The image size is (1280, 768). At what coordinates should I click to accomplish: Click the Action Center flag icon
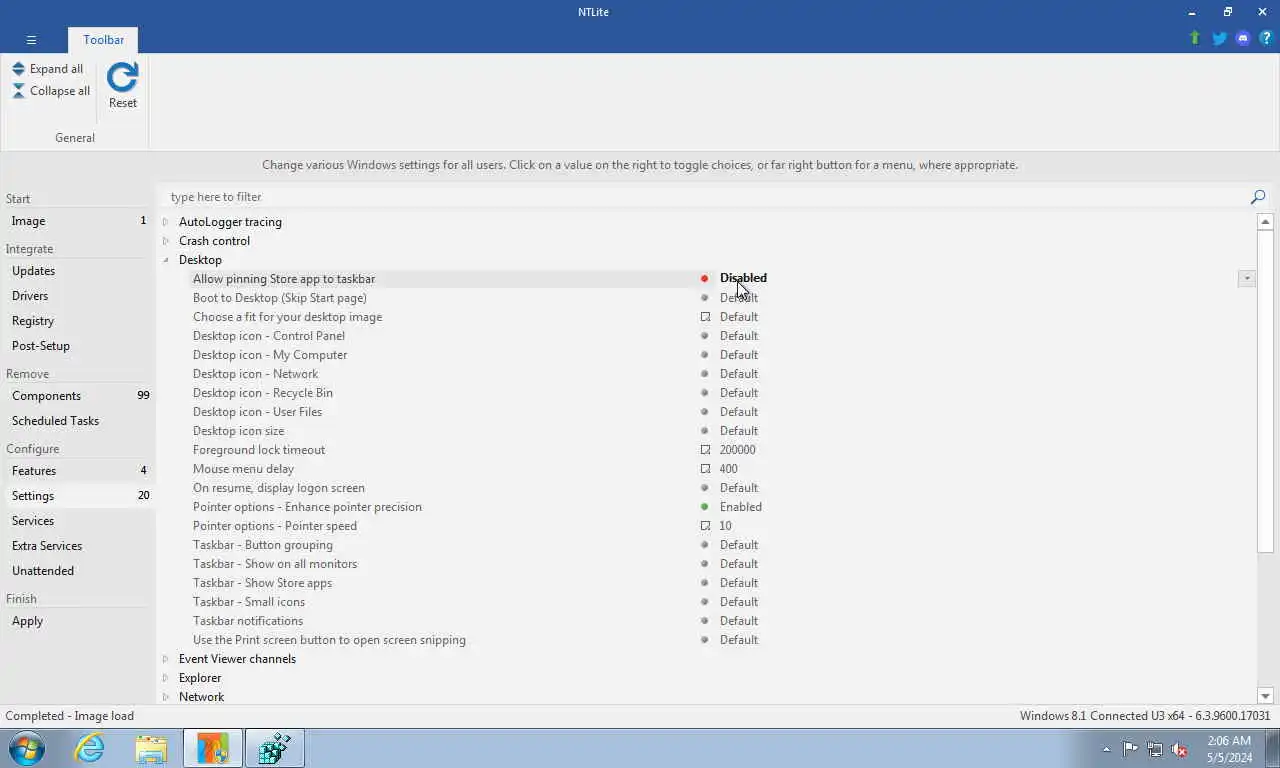pyautogui.click(x=1130, y=749)
